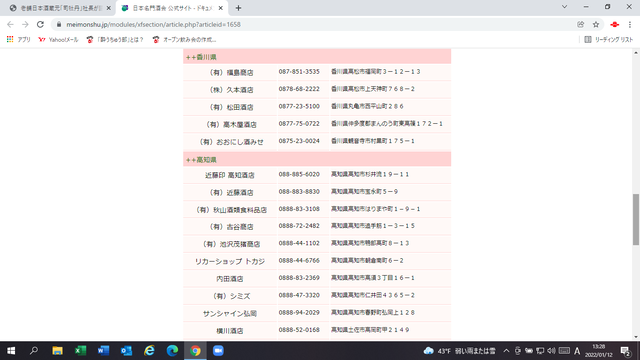Screen dimensions: 640x360
Task: Close the 日本名門酒会 tab
Action: pos(220,8)
